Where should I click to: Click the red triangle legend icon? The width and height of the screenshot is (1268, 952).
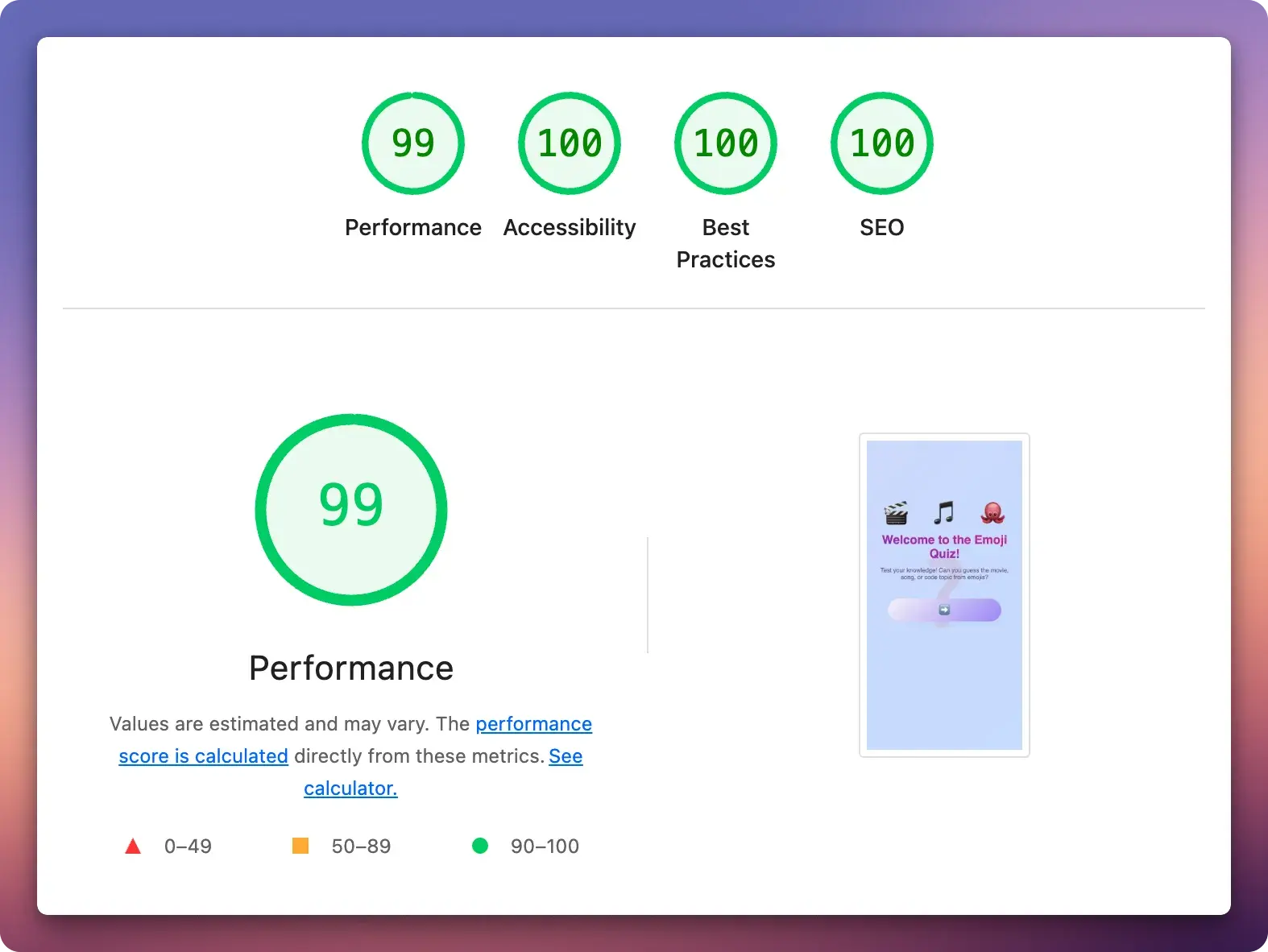coord(133,846)
